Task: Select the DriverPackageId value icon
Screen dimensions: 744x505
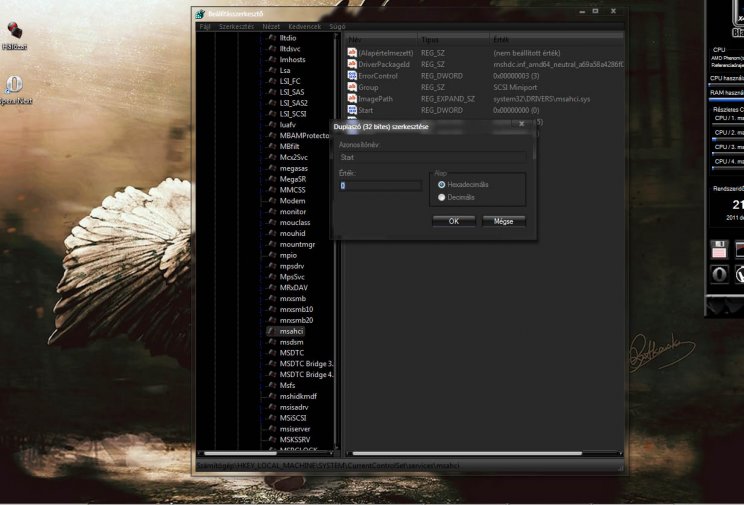Action: 352,64
